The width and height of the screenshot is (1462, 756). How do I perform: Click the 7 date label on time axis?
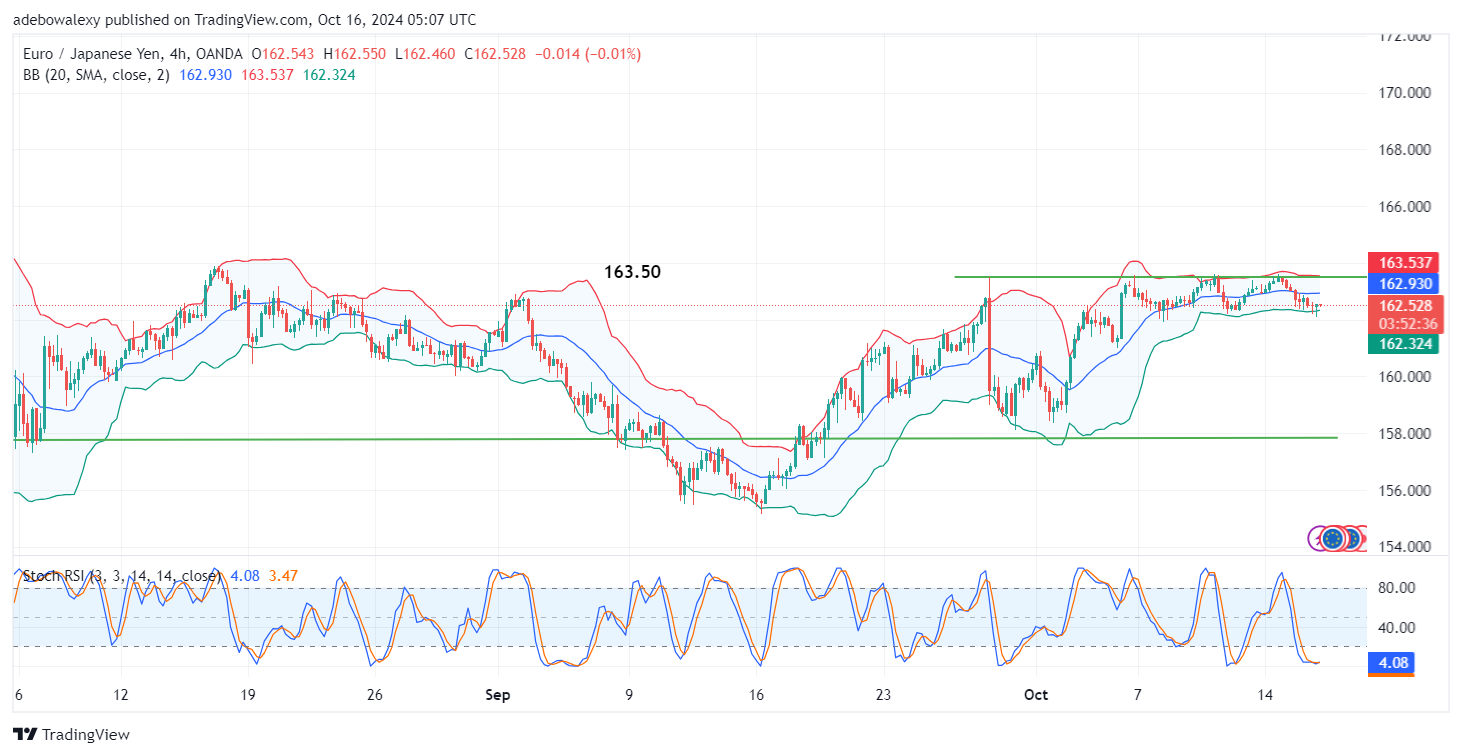point(1138,695)
